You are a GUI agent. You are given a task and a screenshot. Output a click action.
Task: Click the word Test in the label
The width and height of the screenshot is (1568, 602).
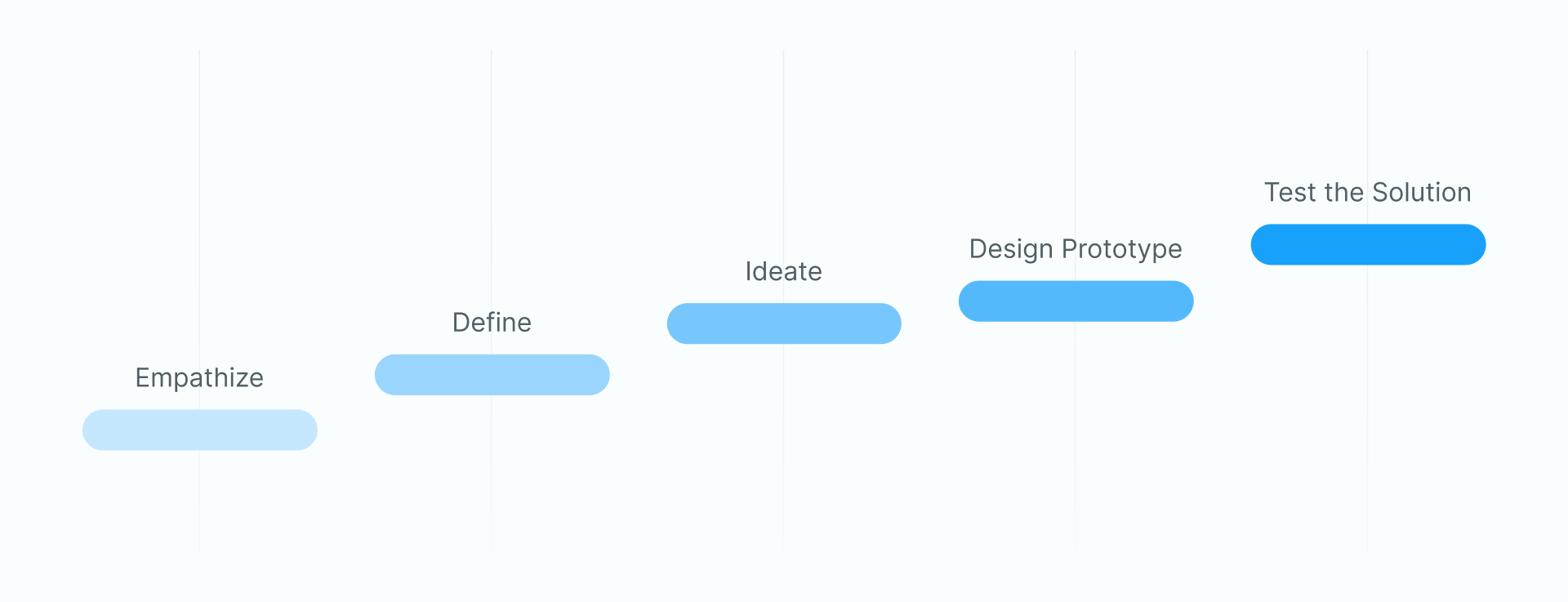tap(1290, 192)
